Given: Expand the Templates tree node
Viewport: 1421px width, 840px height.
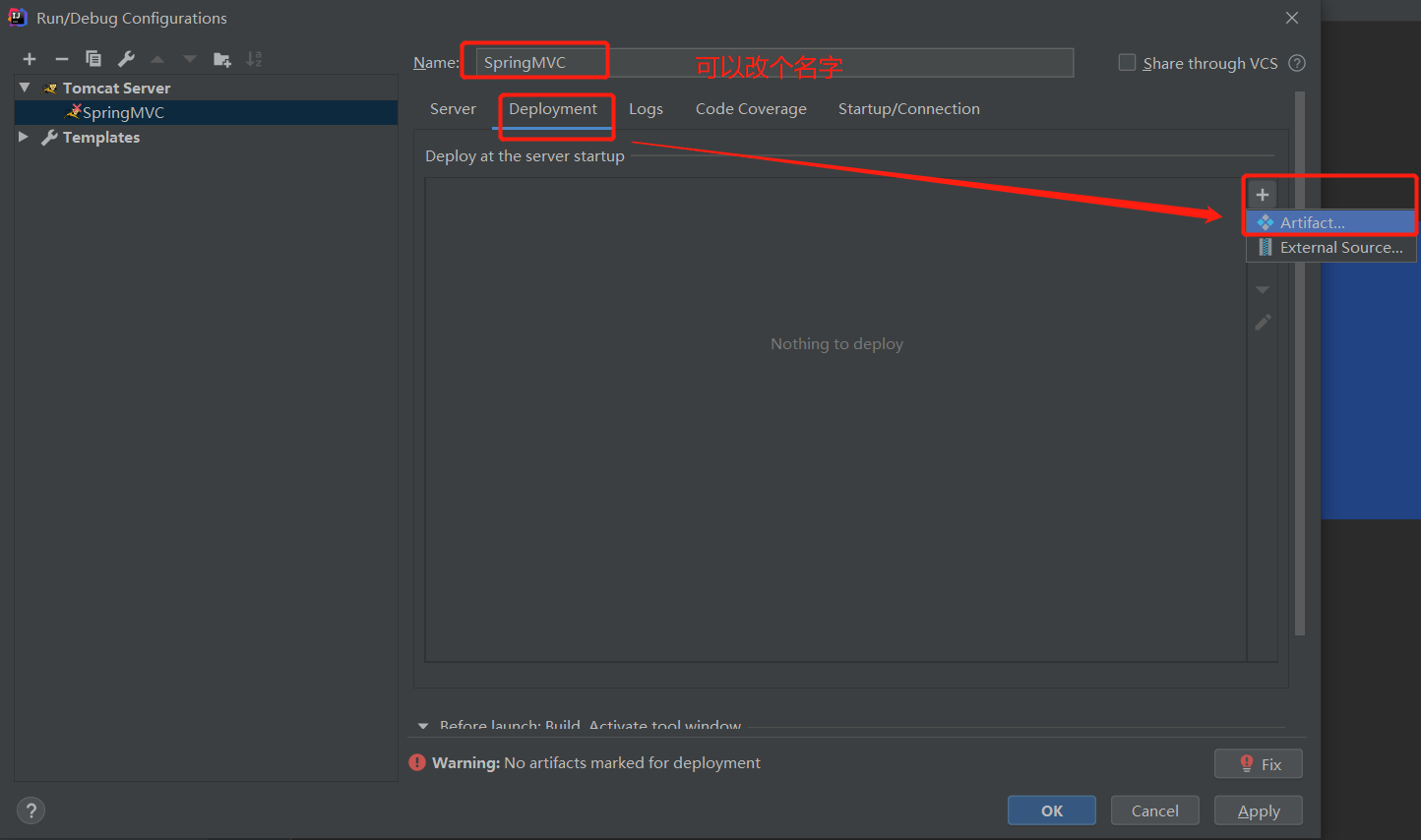Looking at the screenshot, I should (24, 137).
